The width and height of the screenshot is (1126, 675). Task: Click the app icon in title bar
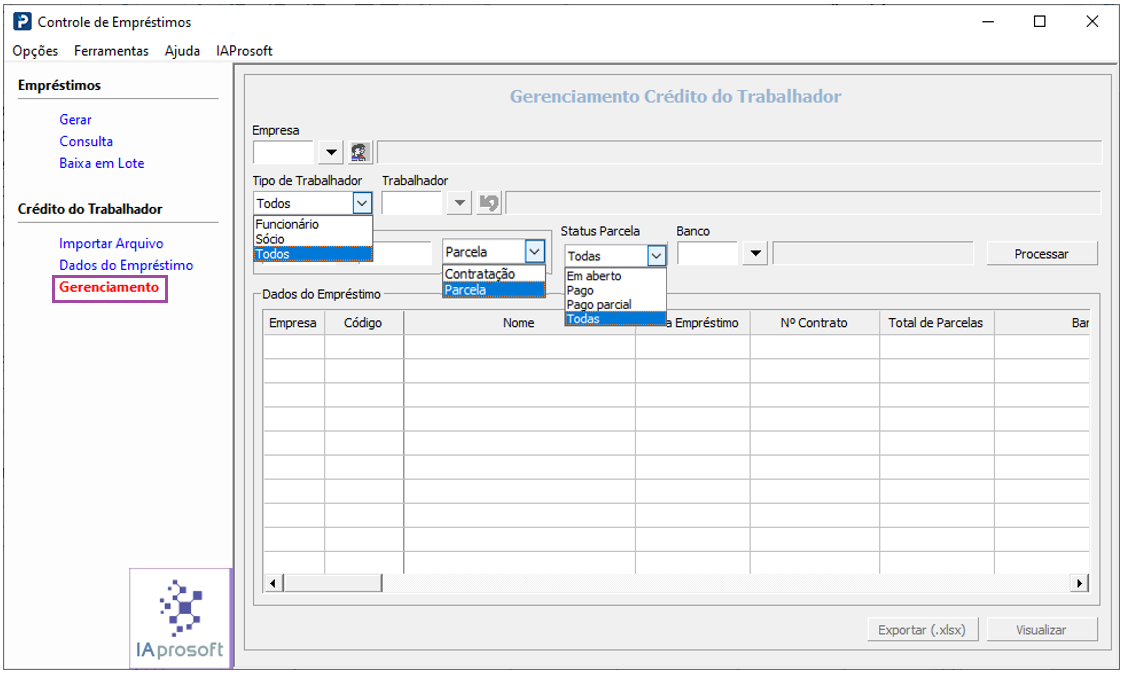[22, 21]
